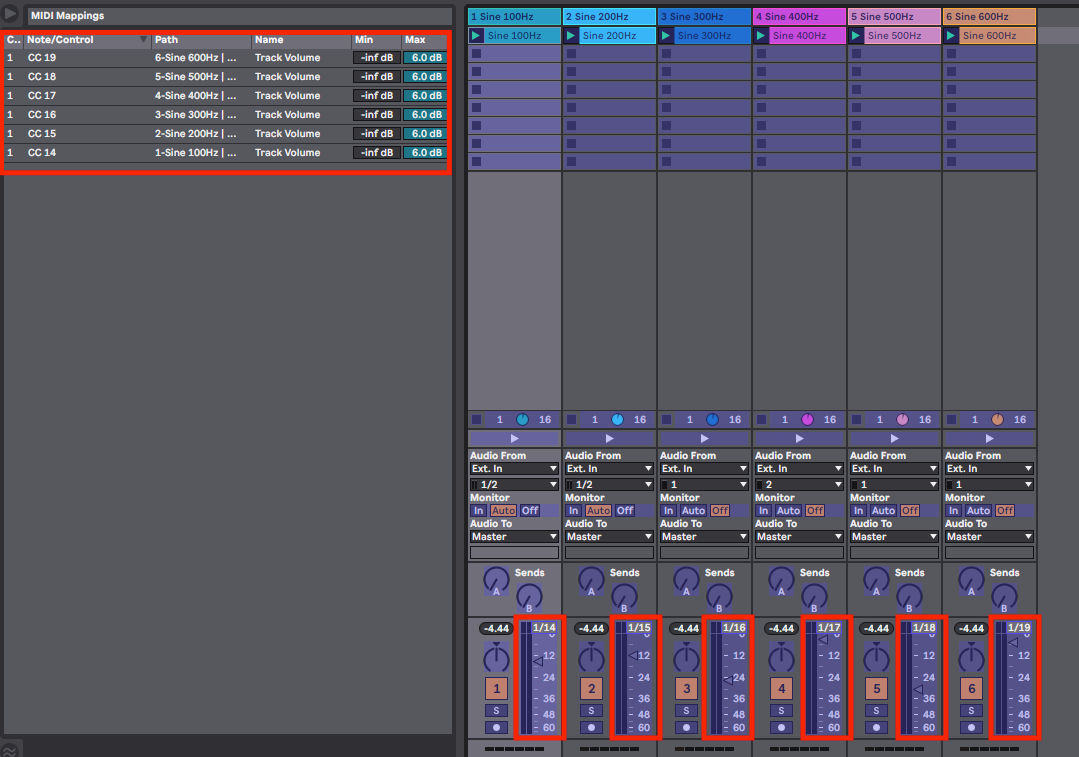The height and width of the screenshot is (757, 1079).
Task: Click Send A knob on Sine 100Hz track
Action: click(x=496, y=580)
